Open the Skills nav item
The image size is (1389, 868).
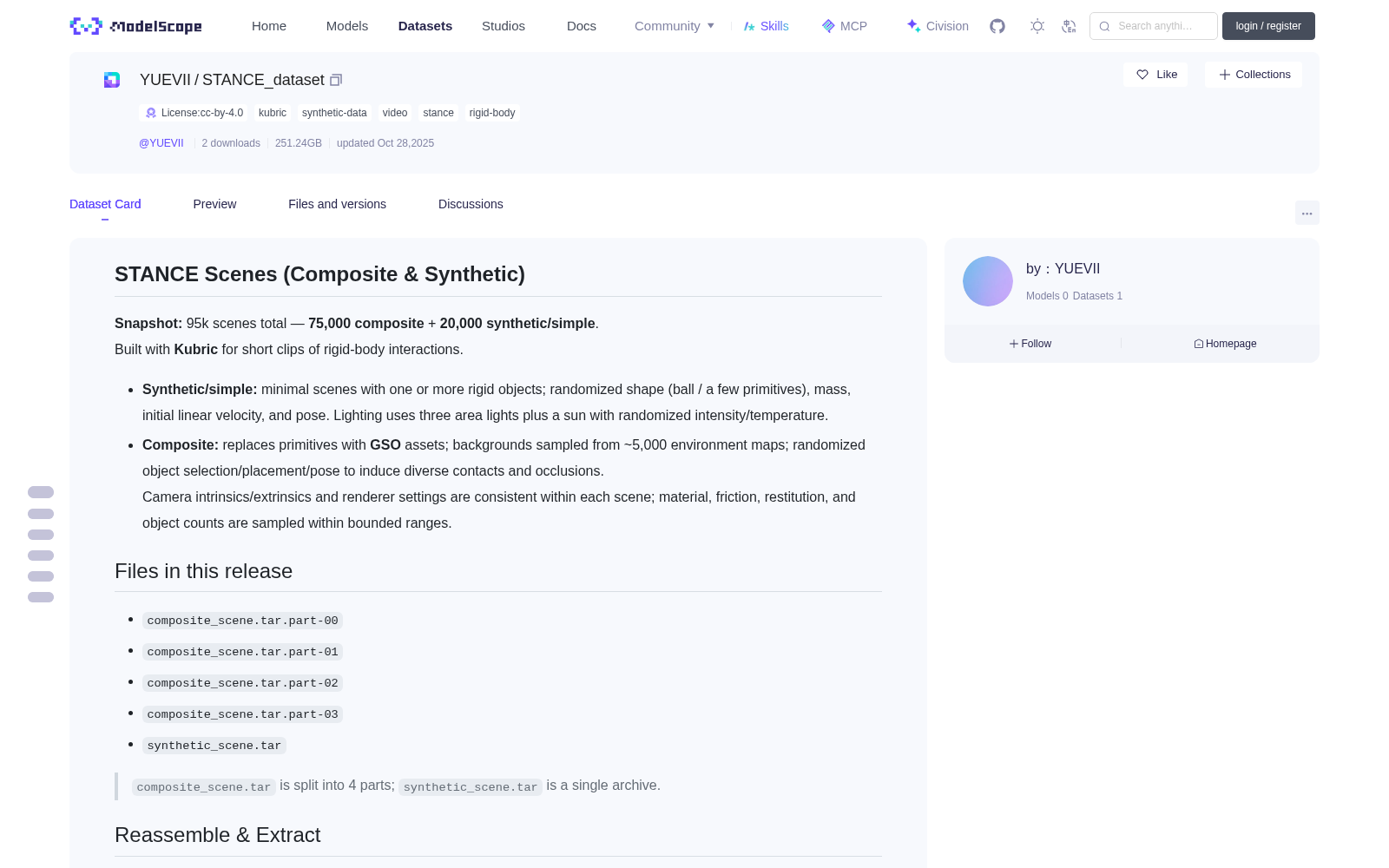[x=767, y=26]
